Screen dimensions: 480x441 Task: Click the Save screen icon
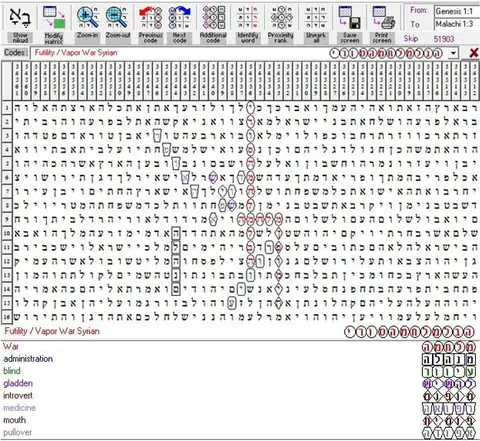(349, 18)
